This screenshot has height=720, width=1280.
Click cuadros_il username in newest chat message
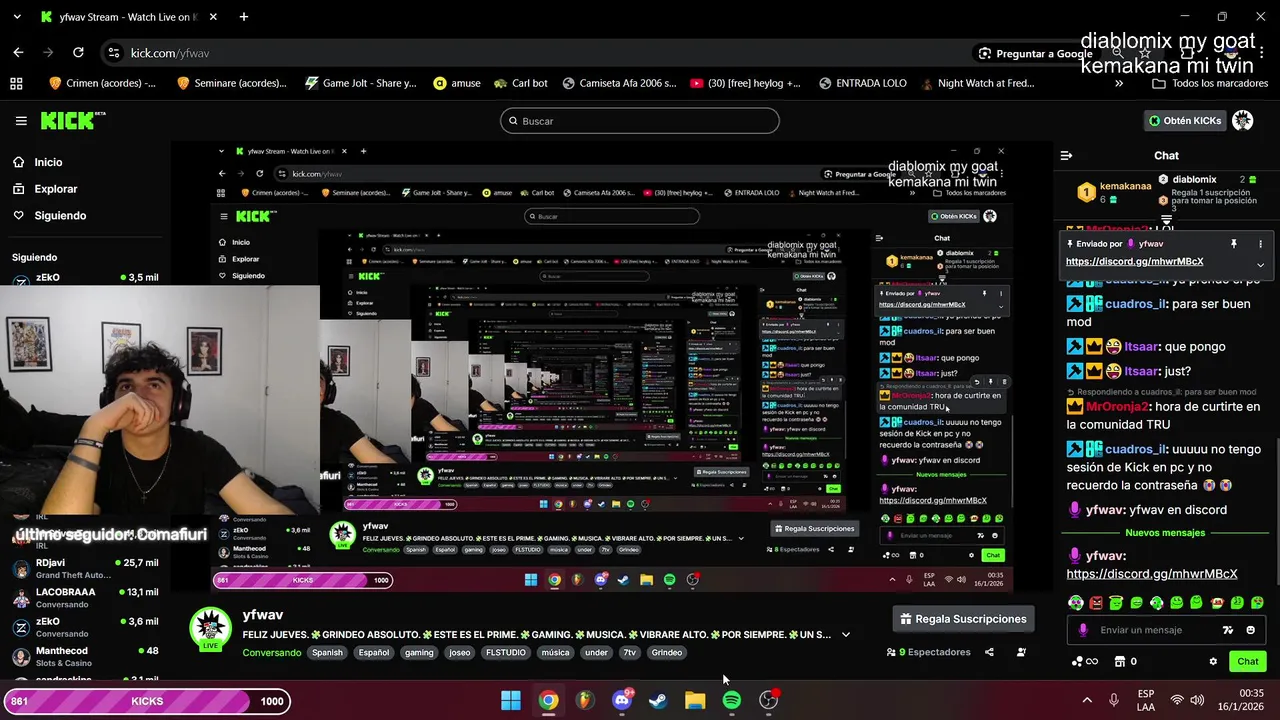[x=1136, y=449]
